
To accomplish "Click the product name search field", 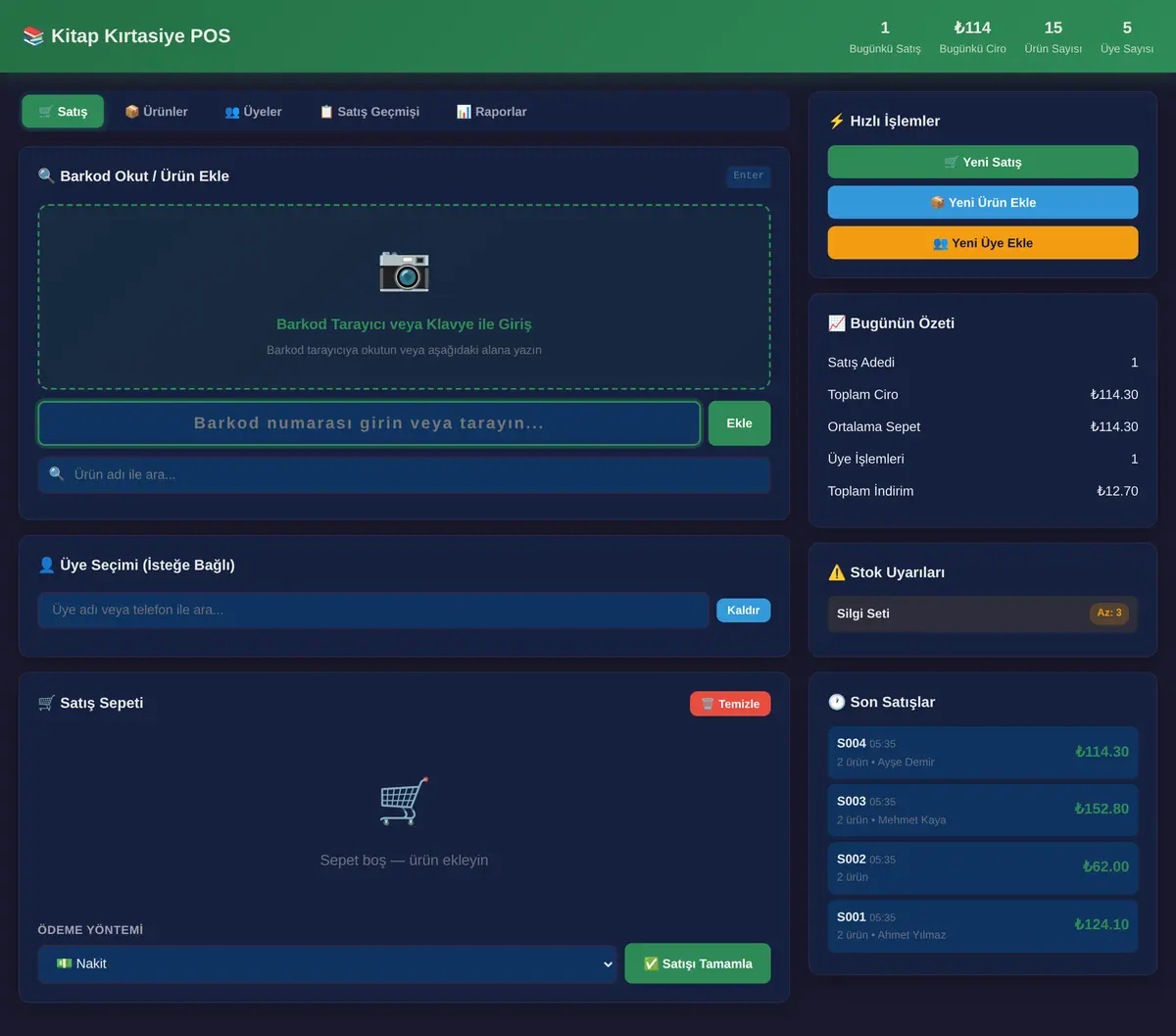I will tap(404, 474).
